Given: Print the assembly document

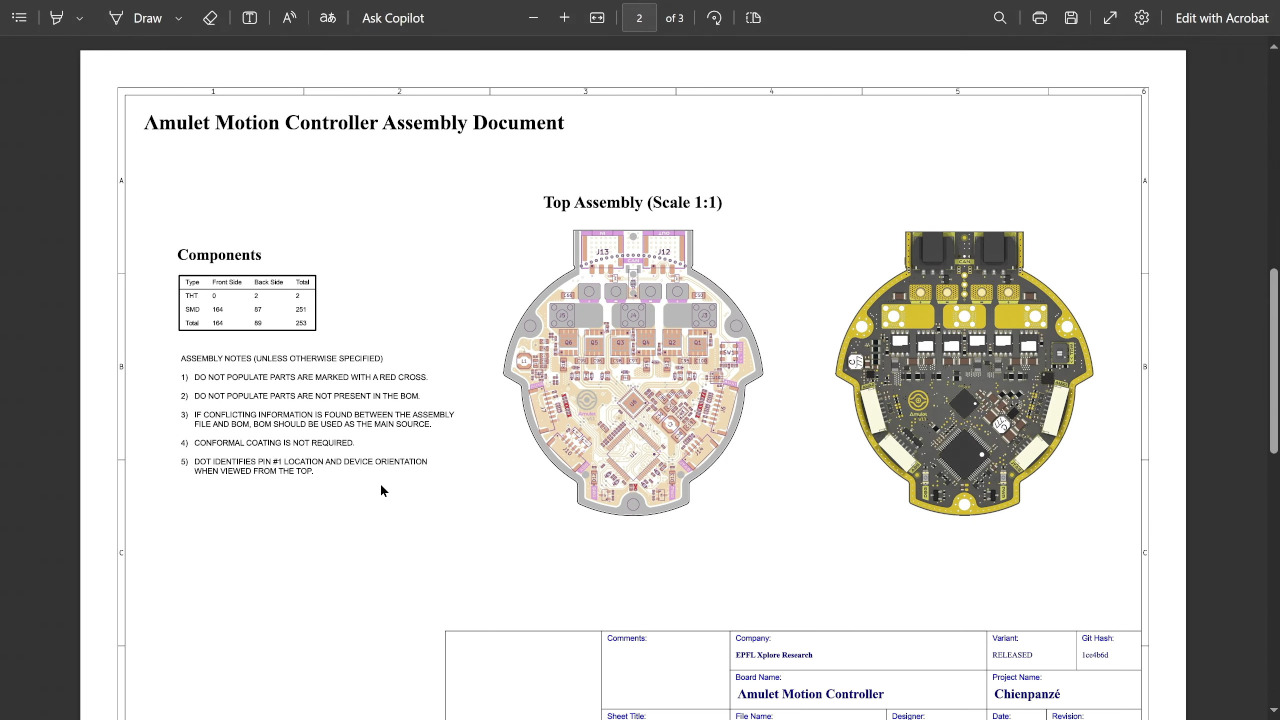Looking at the screenshot, I should click(x=1040, y=17).
